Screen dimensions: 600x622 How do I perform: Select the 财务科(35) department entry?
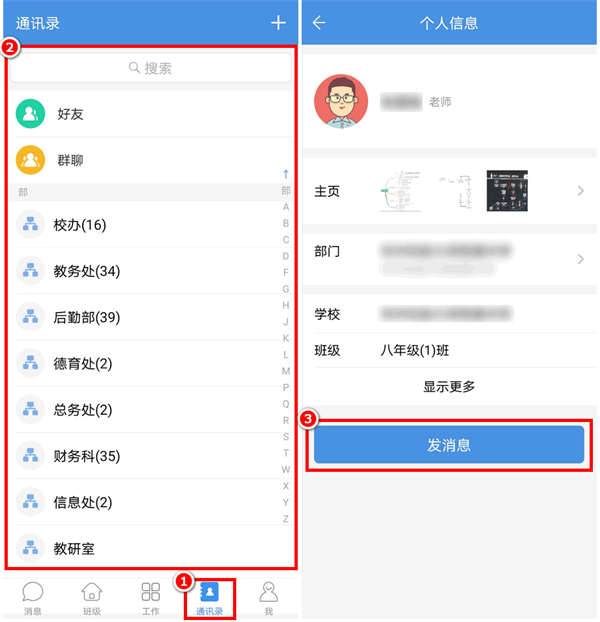click(x=151, y=456)
